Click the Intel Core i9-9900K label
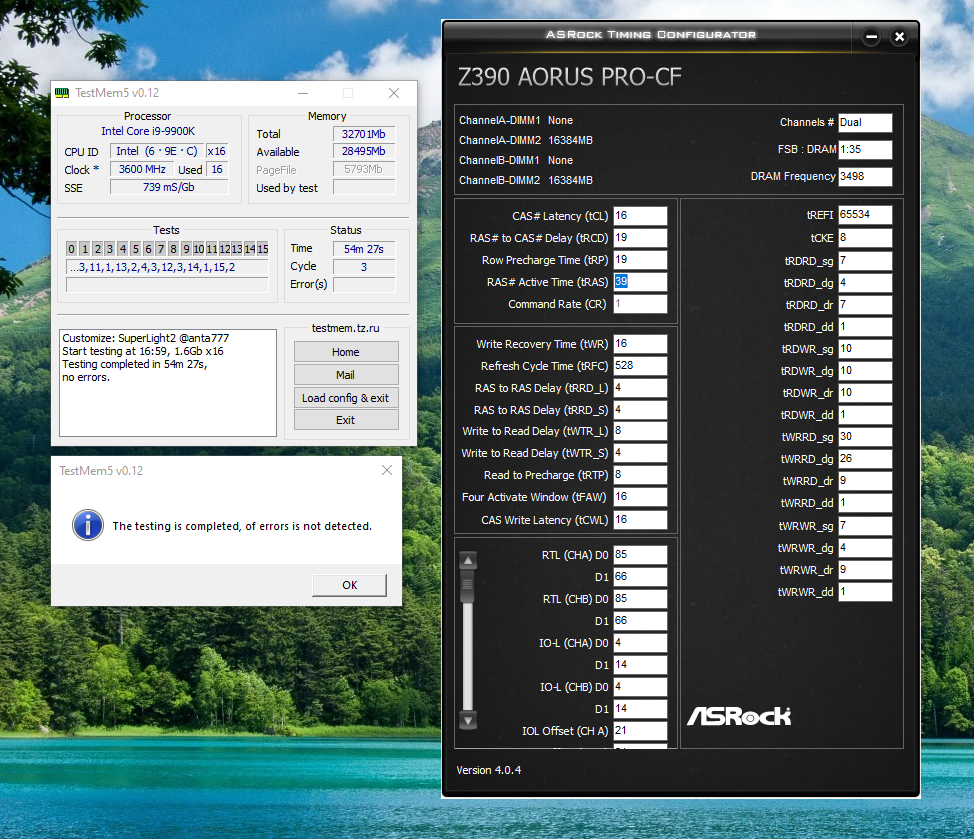 (148, 131)
